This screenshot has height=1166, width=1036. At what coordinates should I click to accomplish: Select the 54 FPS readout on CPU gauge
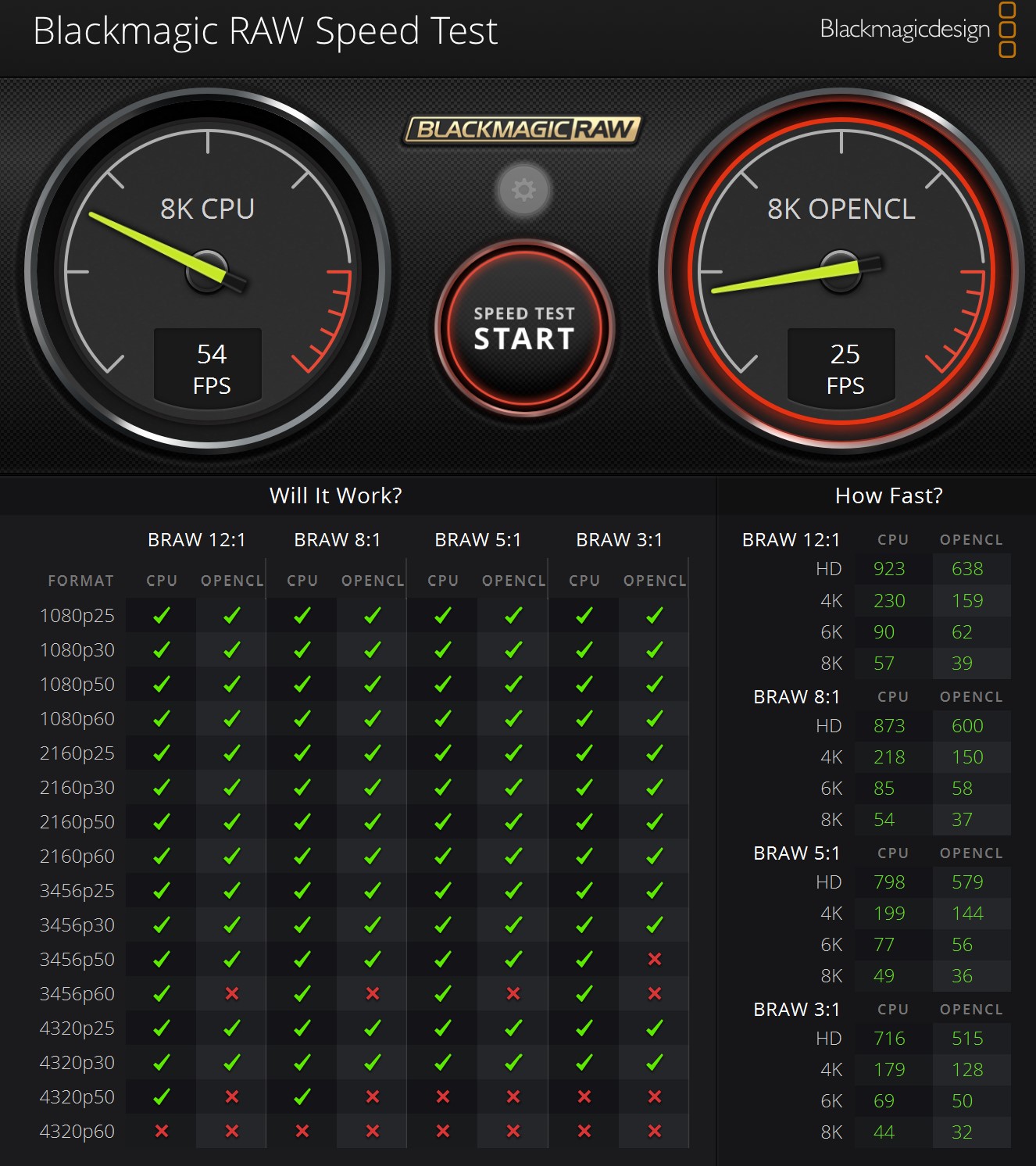(x=211, y=368)
